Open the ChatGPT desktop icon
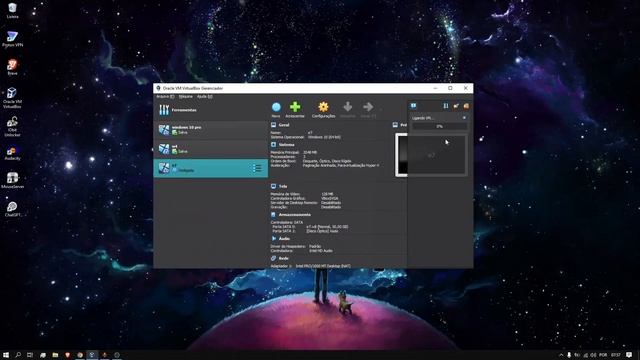The height and width of the screenshot is (360, 640). coord(12,209)
